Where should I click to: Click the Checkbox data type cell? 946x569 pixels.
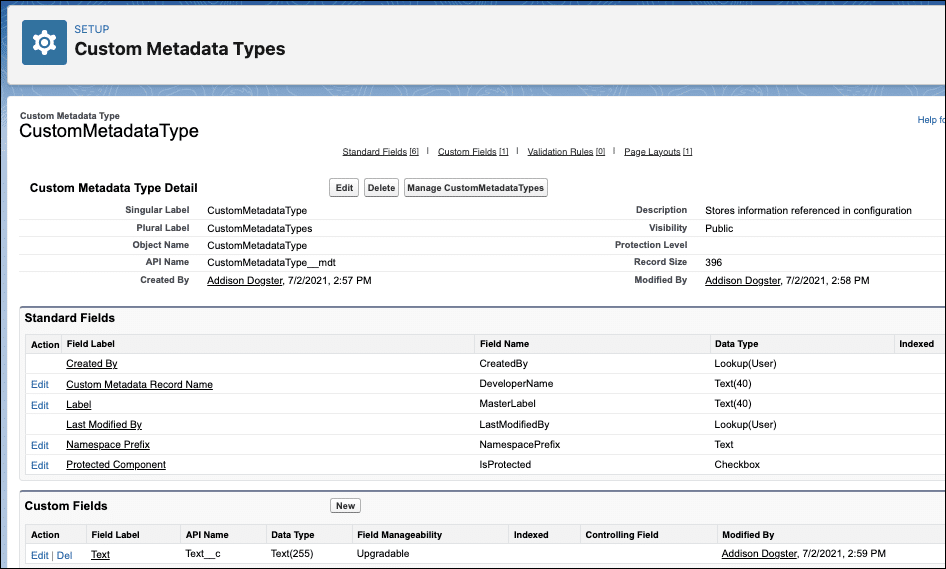(737, 465)
